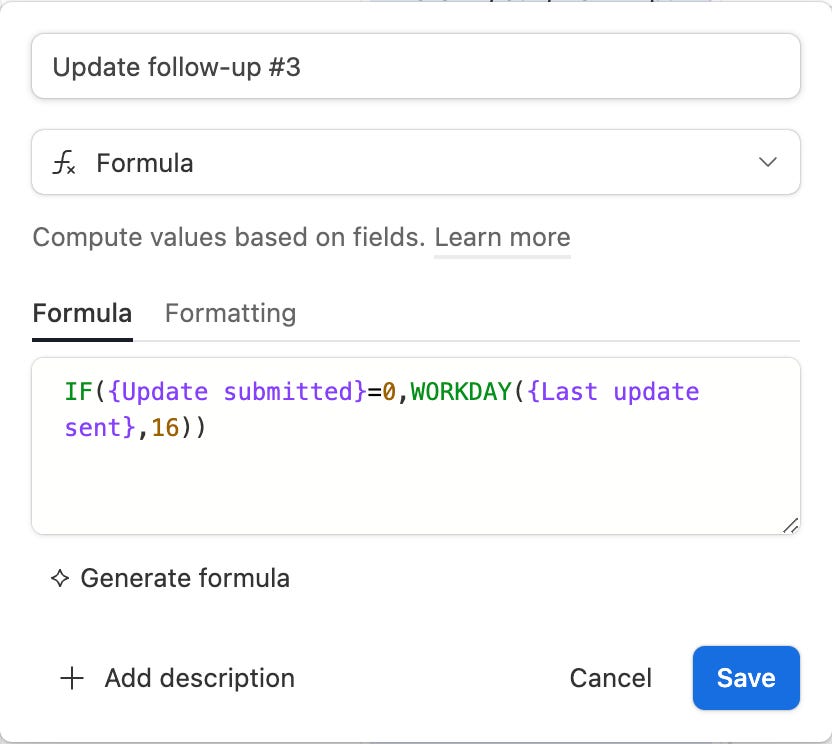Click the field name input 'Update follow-up #3'
The width and height of the screenshot is (832, 744).
click(415, 67)
